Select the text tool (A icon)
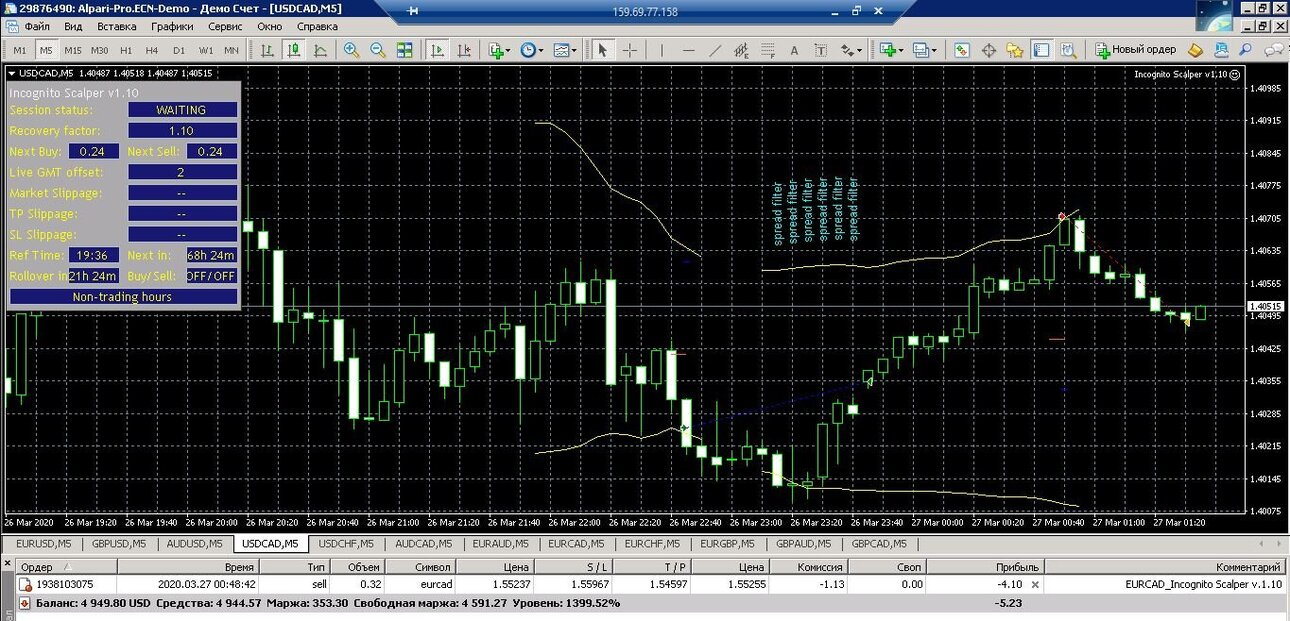Image resolution: width=1290 pixels, height=621 pixels. point(794,50)
